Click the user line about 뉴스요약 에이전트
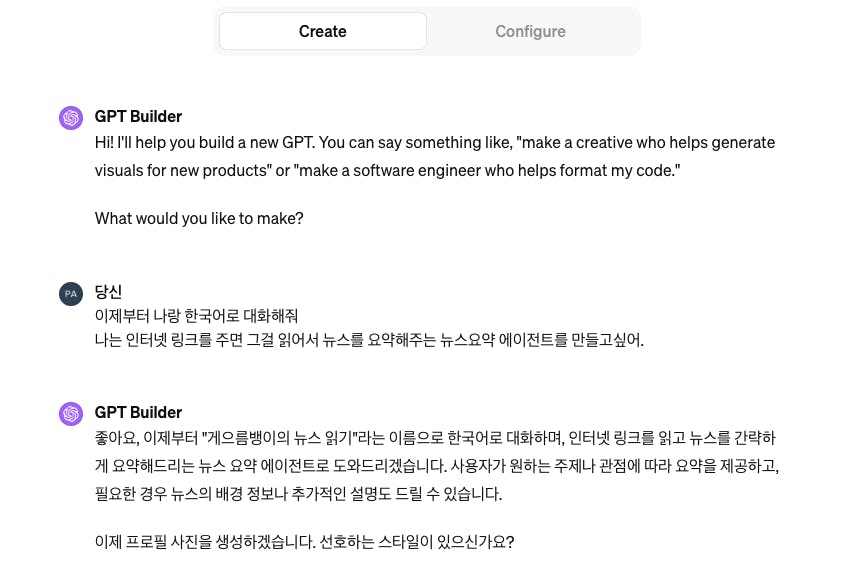The height and width of the screenshot is (572, 846). tap(369, 340)
